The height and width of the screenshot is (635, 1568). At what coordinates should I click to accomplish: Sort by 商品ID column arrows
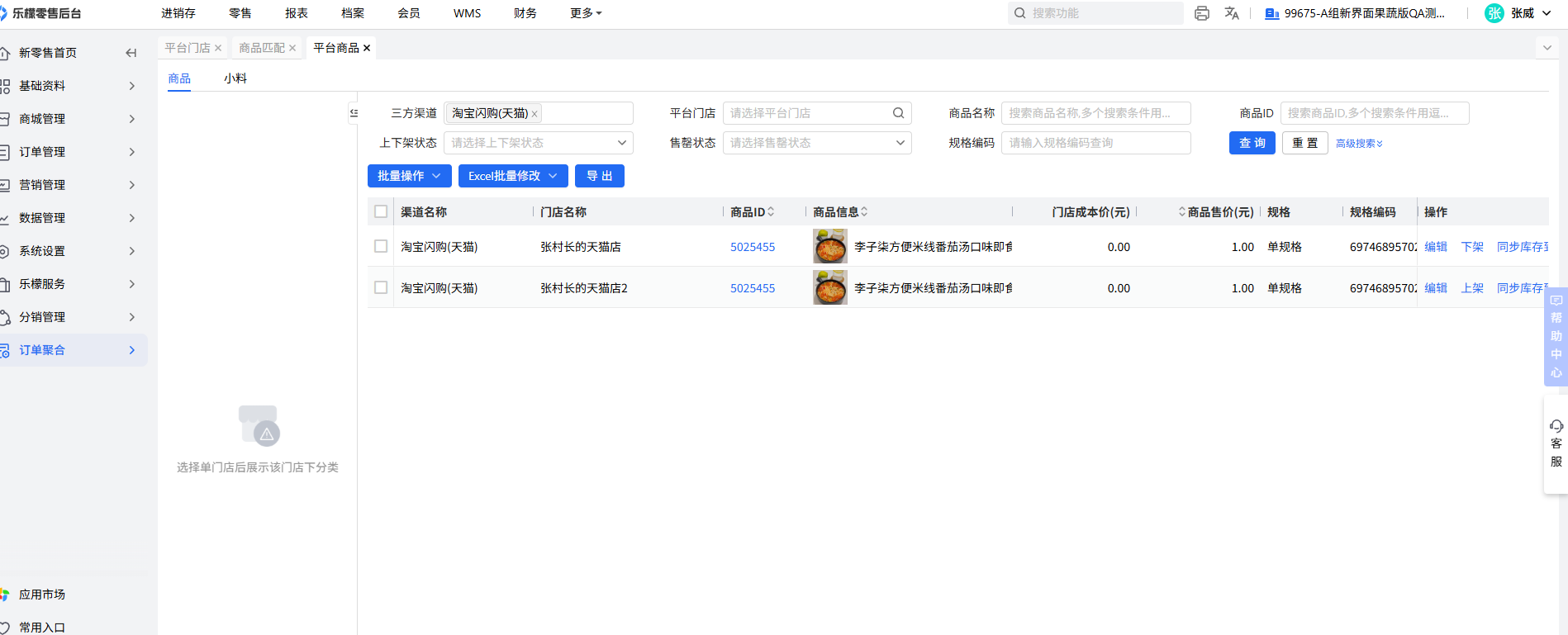[771, 212]
